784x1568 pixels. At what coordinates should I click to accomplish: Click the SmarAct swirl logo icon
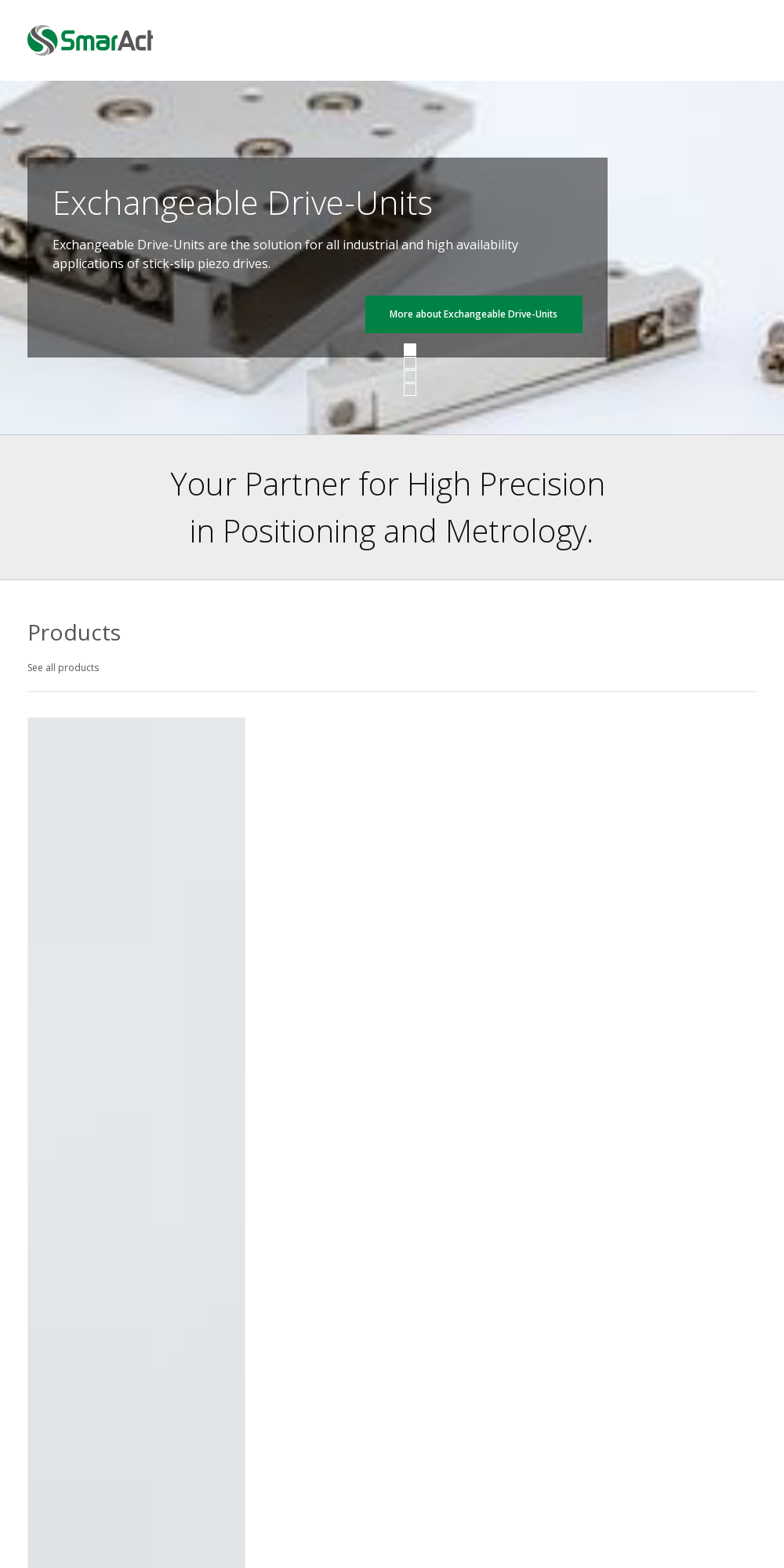coord(42,41)
